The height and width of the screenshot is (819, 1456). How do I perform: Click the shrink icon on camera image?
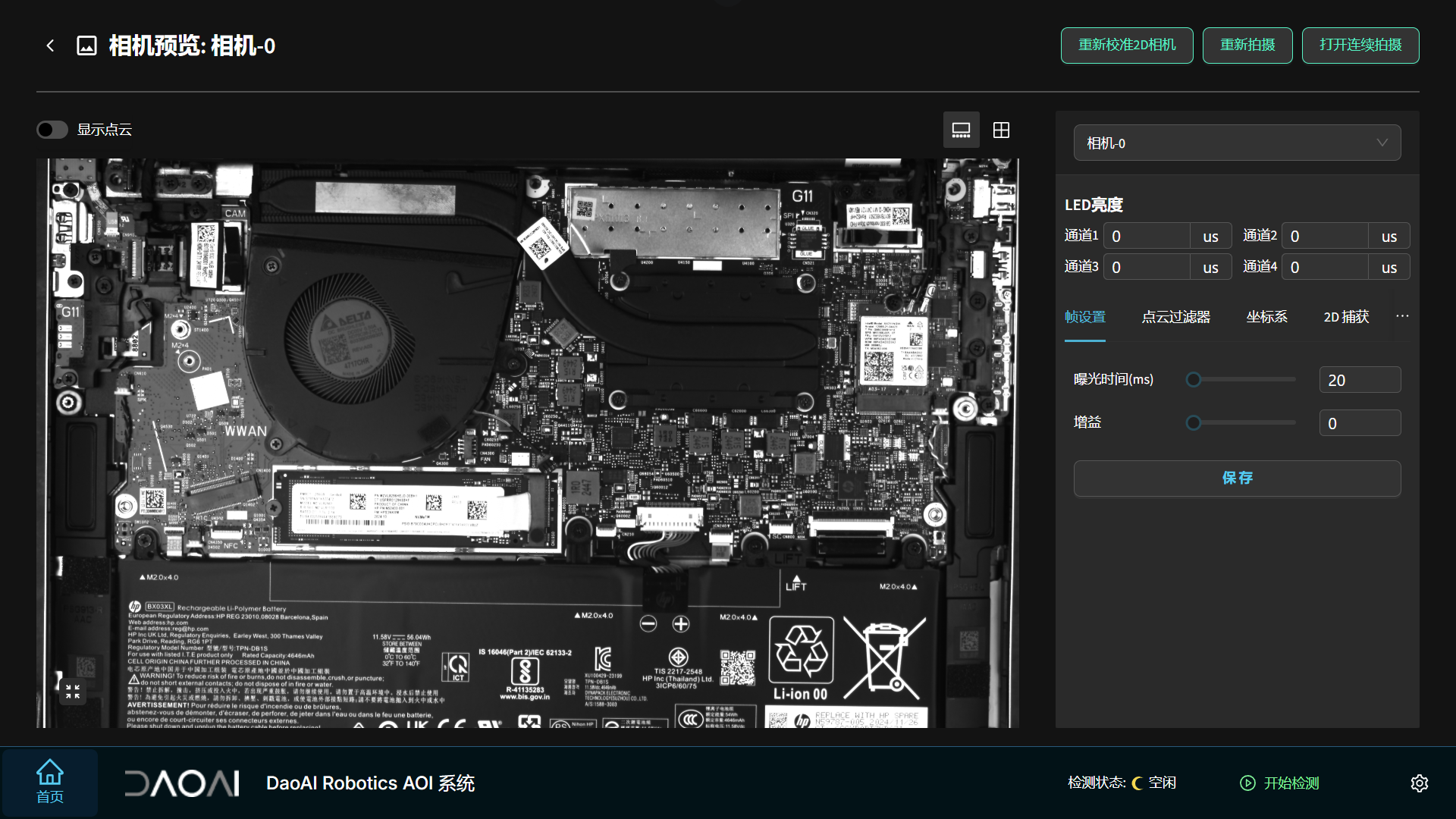[x=73, y=691]
